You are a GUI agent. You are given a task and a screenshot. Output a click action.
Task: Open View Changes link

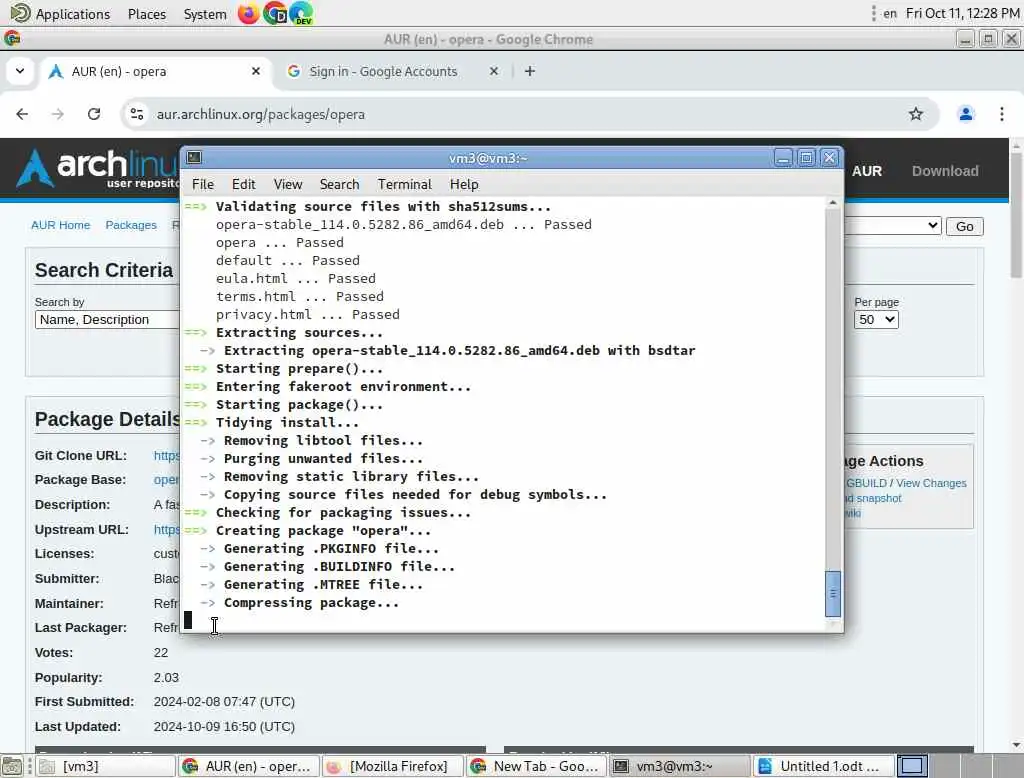(x=931, y=483)
